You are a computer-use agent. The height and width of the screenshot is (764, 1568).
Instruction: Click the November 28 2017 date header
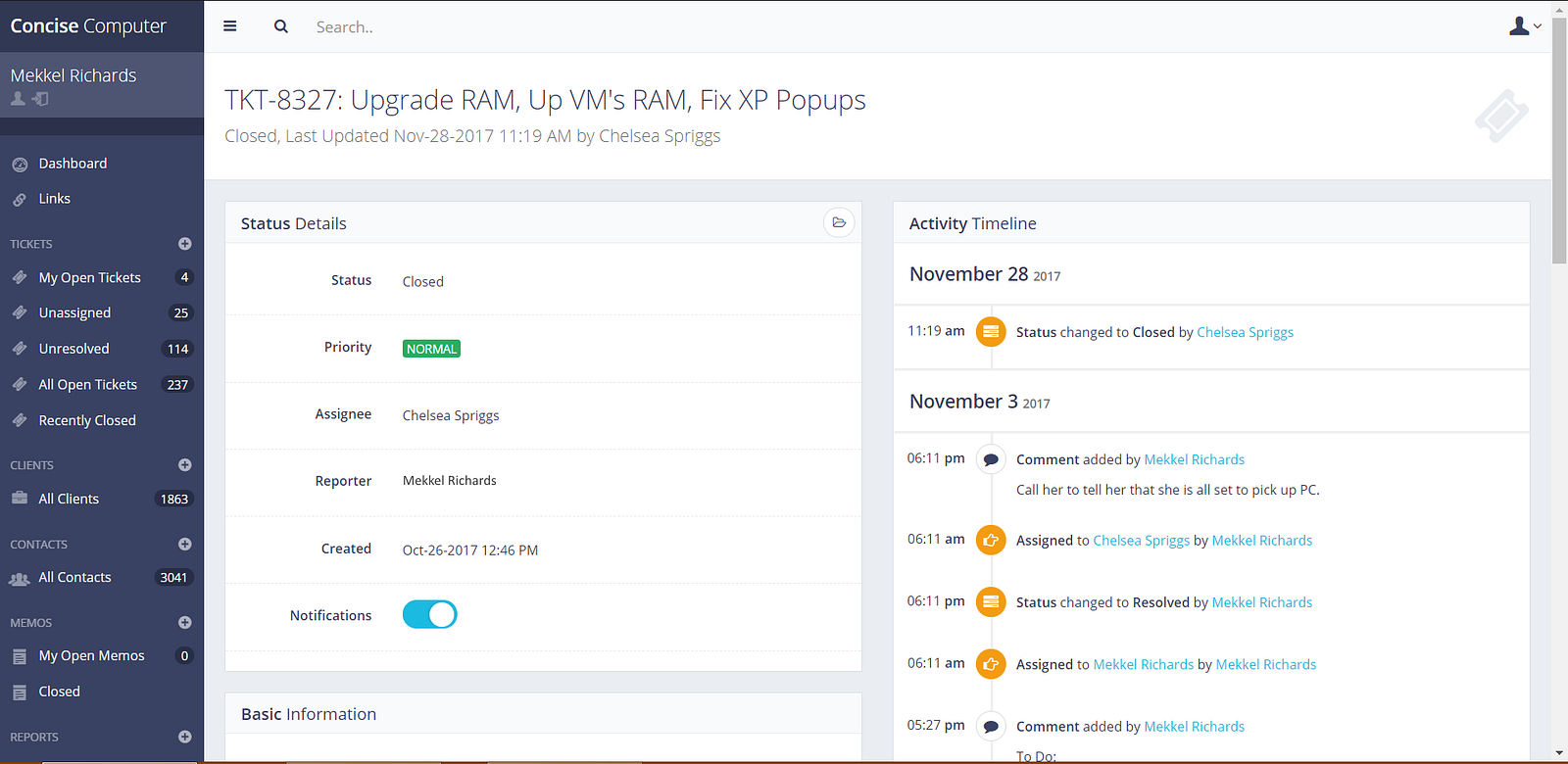[x=985, y=274]
